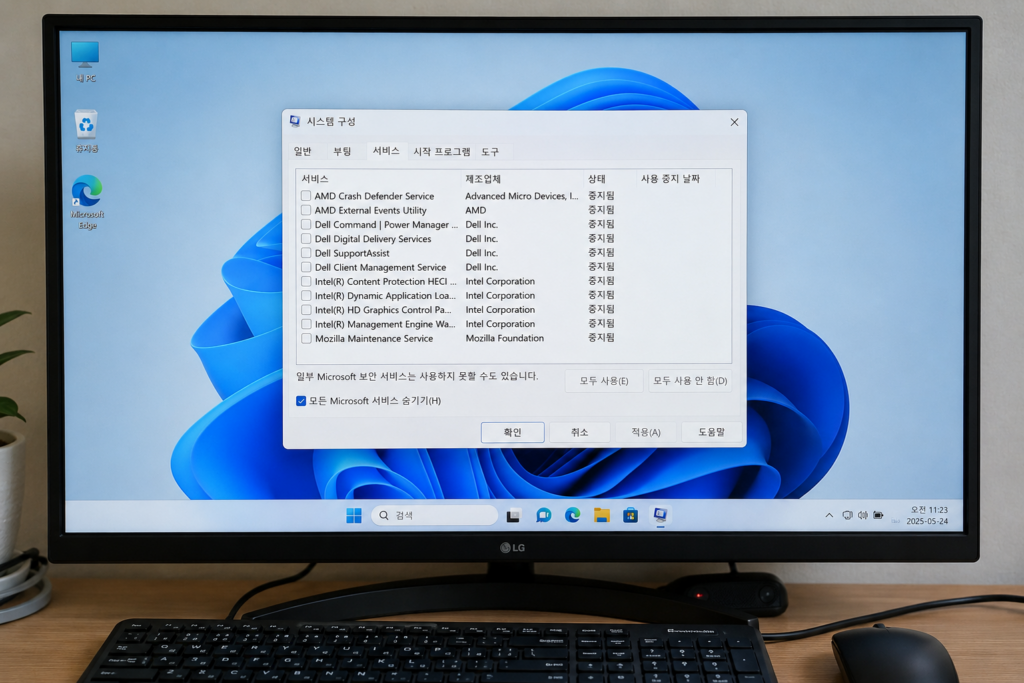This screenshot has width=1024, height=683.
Task: Enable Intel(R) Dynamic Application Loader checkbox
Action: coord(306,296)
